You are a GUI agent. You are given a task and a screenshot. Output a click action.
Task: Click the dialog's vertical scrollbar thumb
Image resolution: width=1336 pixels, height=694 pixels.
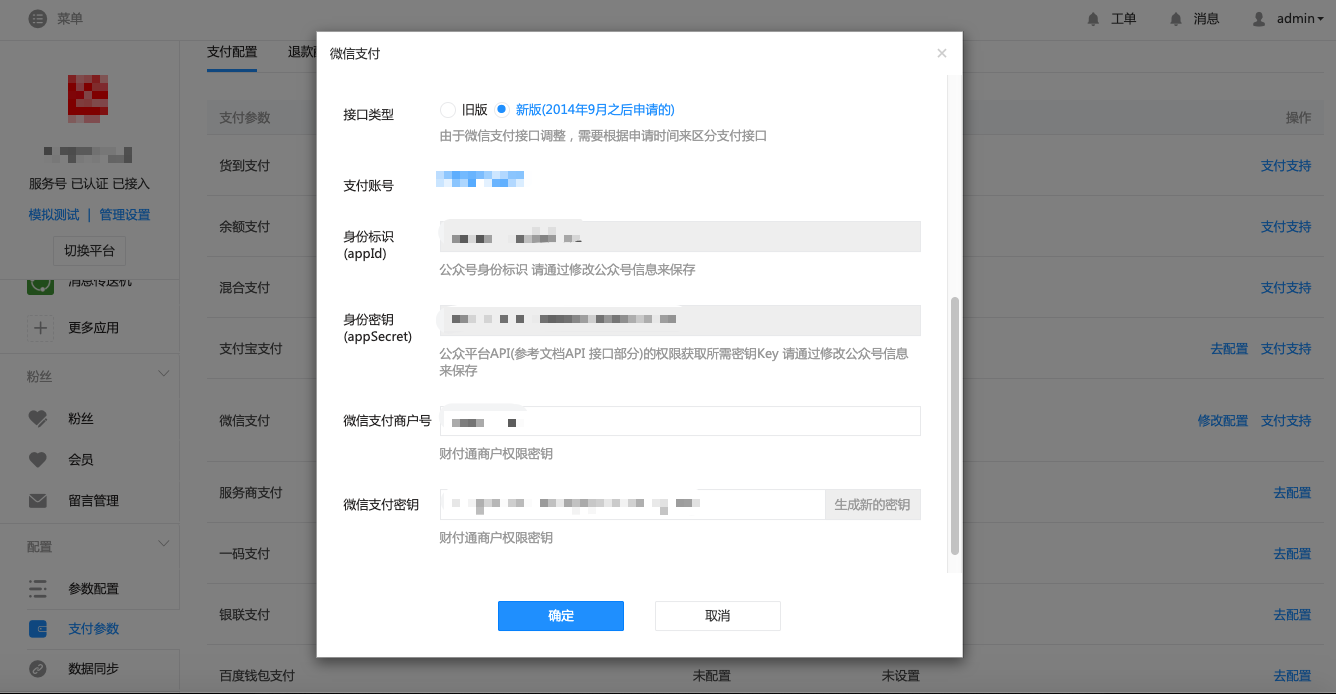pos(954,425)
